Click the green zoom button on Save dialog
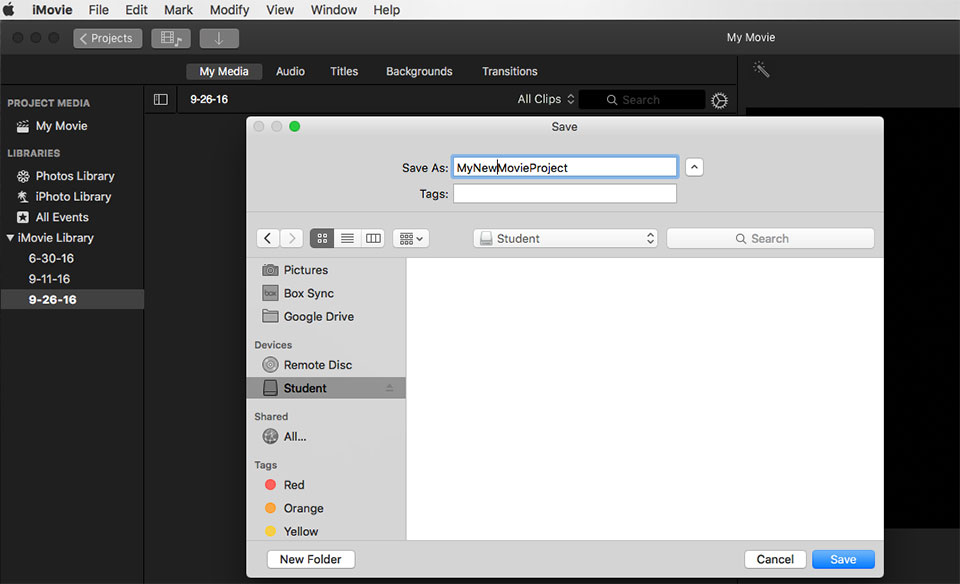960x584 pixels. click(294, 126)
